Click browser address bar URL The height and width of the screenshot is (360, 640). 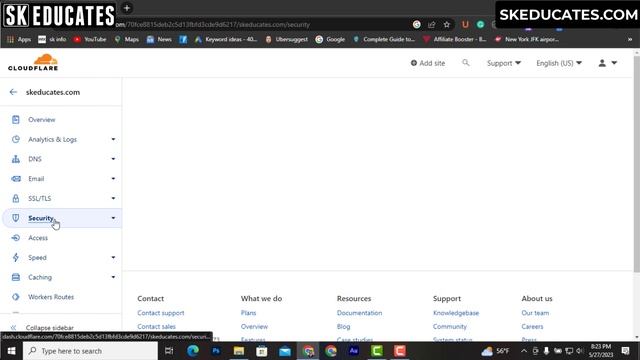coord(212,24)
